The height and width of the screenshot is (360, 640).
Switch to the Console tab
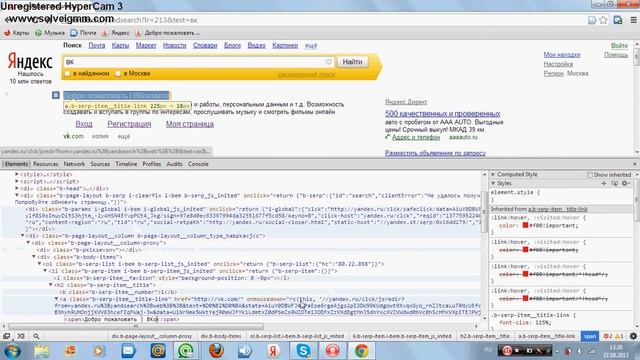[198, 164]
